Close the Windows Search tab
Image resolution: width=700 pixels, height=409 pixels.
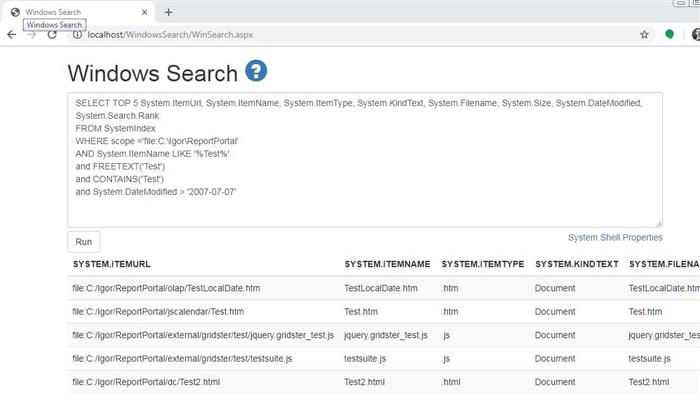144,13
